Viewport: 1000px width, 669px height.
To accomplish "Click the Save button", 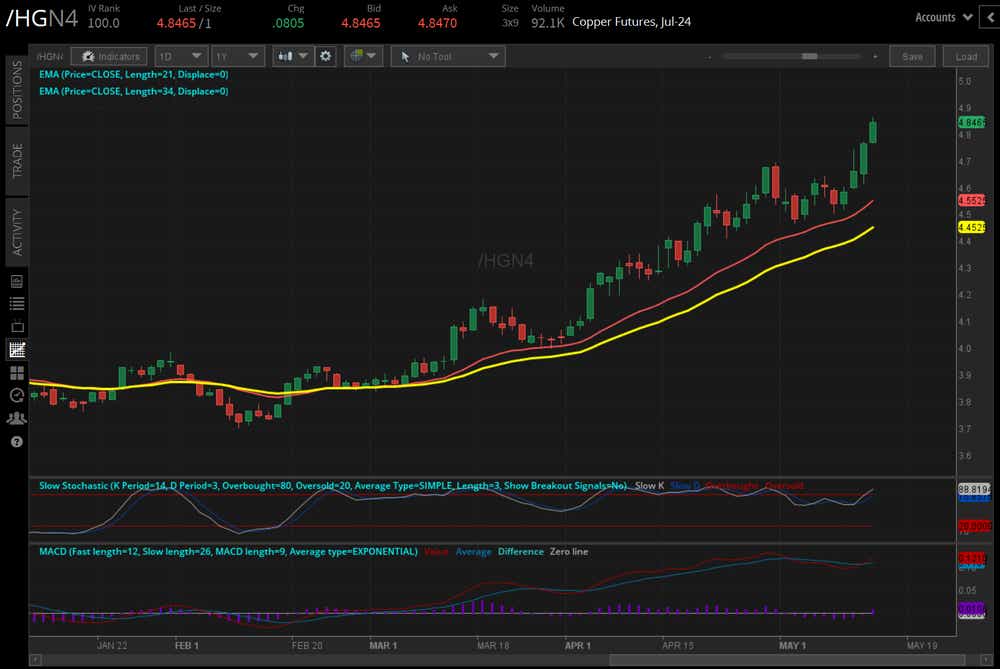I will click(x=912, y=57).
